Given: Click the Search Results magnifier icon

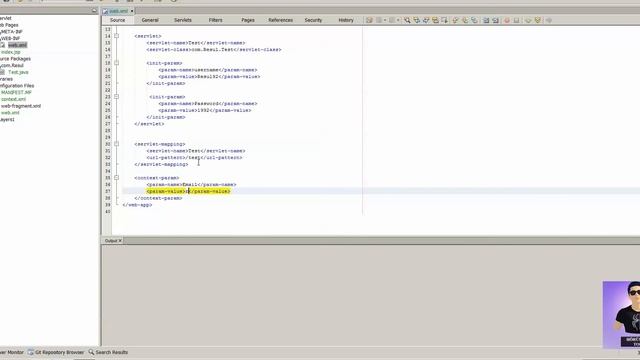Looking at the screenshot, I should (91, 352).
